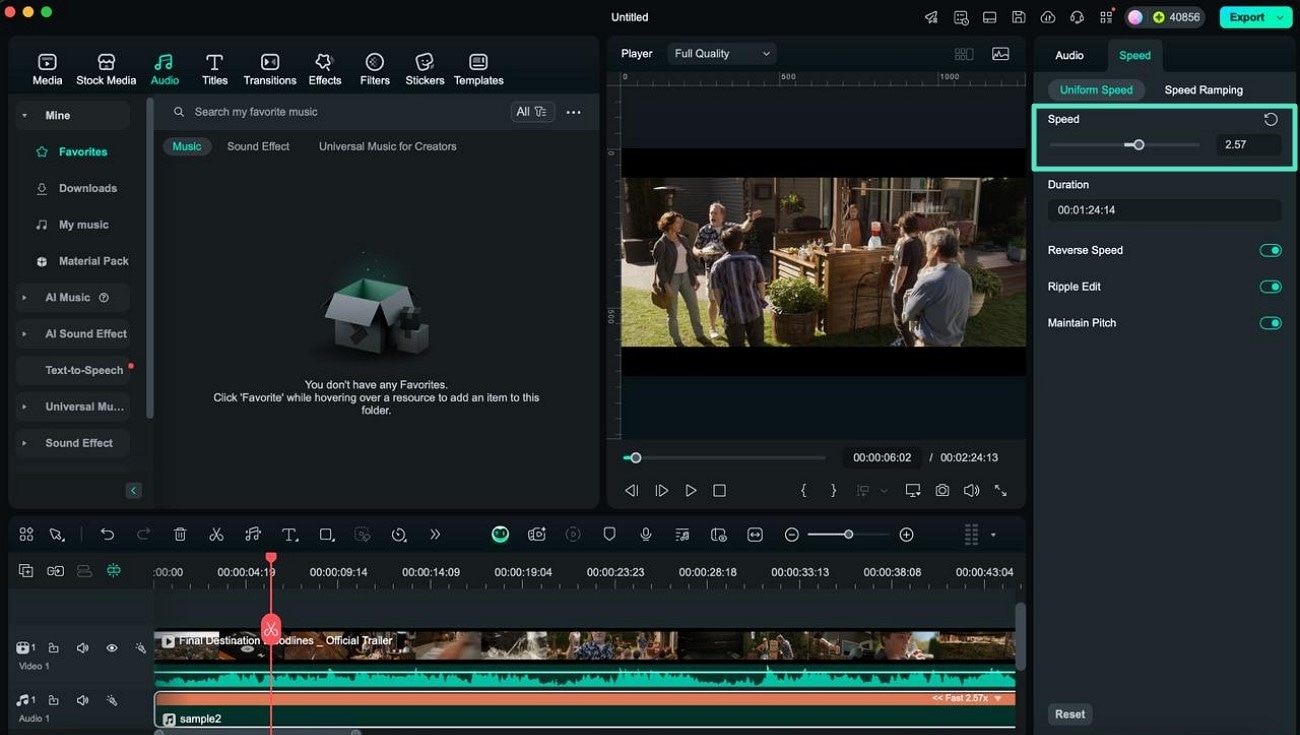Viewport: 1300px width, 735px height.
Task: Enter fullscreen preview with expand arrows icon
Action: pyautogui.click(x=1000, y=491)
